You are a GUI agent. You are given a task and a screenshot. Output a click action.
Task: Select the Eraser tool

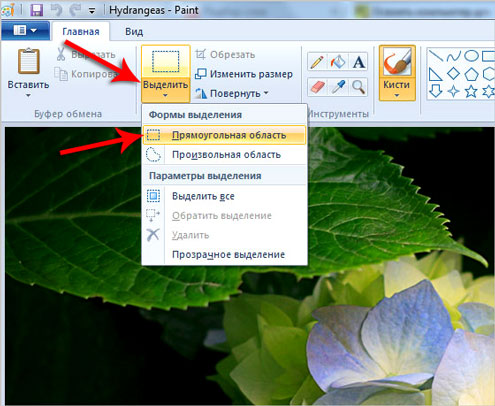pos(317,87)
